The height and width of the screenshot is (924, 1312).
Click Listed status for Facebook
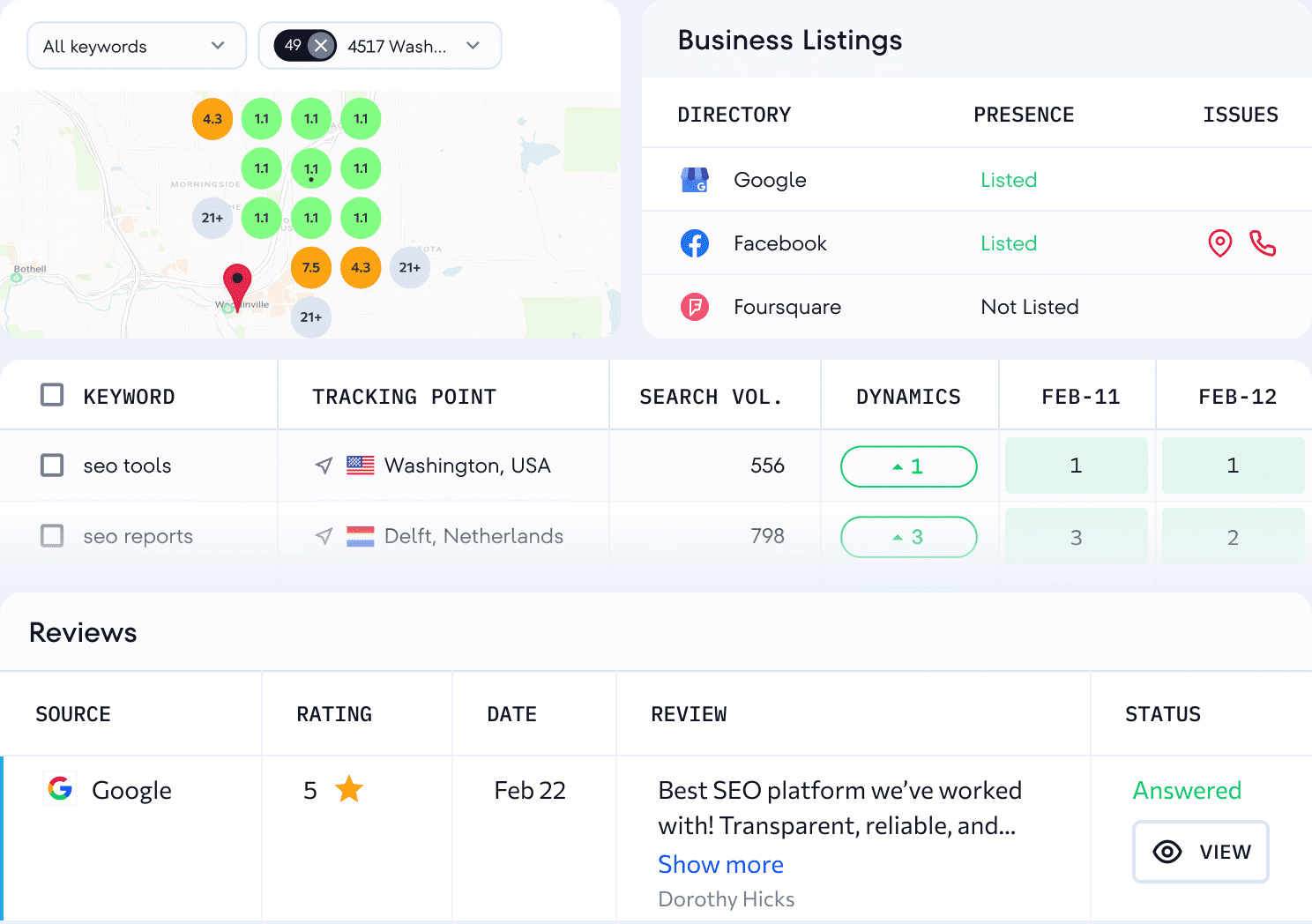pos(1009,243)
